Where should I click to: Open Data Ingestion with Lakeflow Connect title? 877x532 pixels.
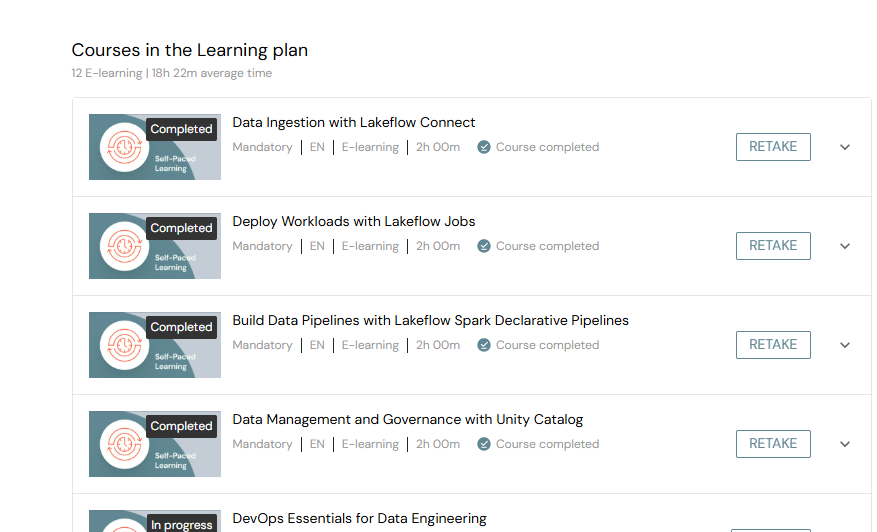tap(354, 123)
